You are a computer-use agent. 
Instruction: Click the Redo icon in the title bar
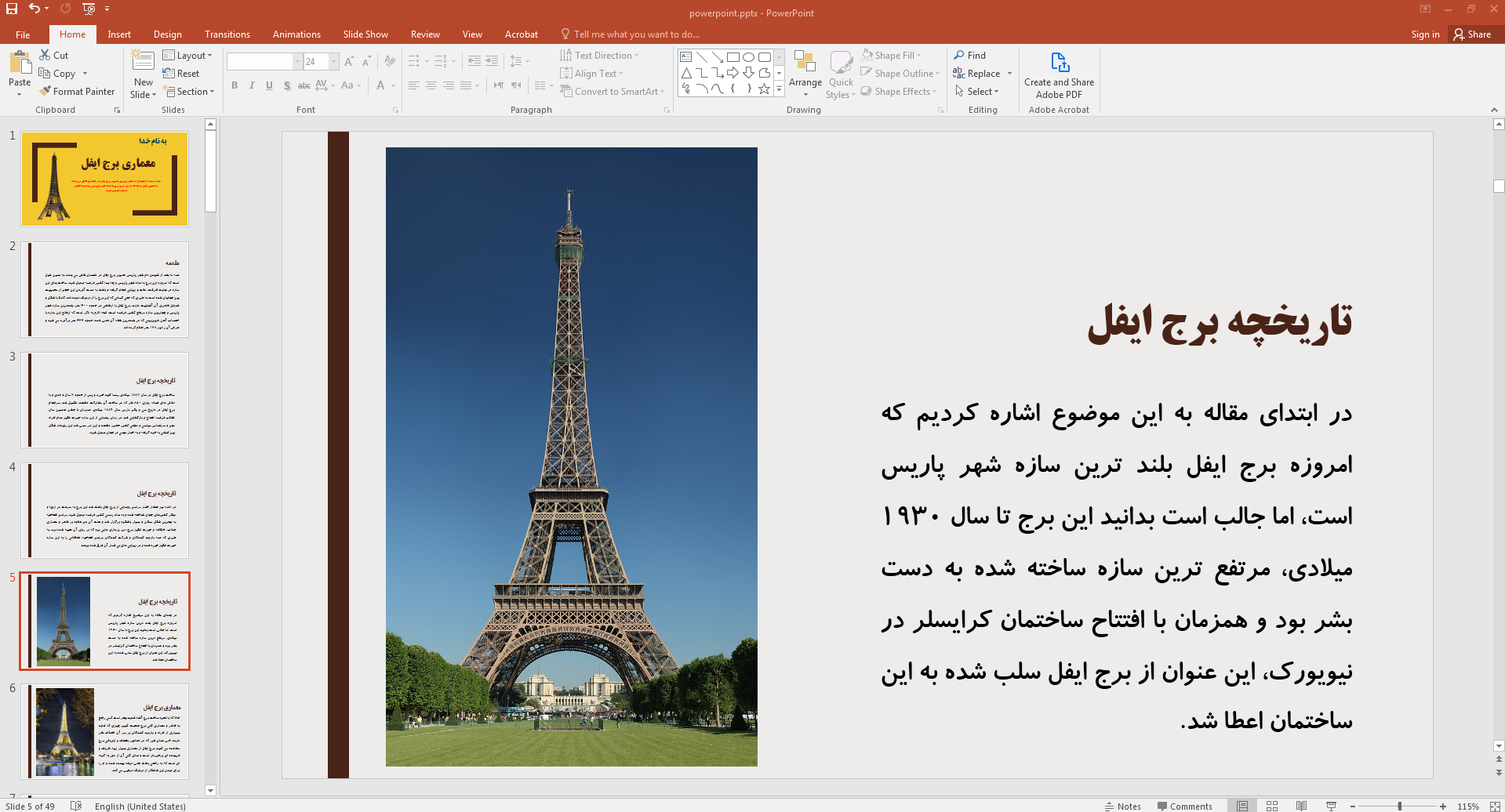pyautogui.click(x=65, y=9)
